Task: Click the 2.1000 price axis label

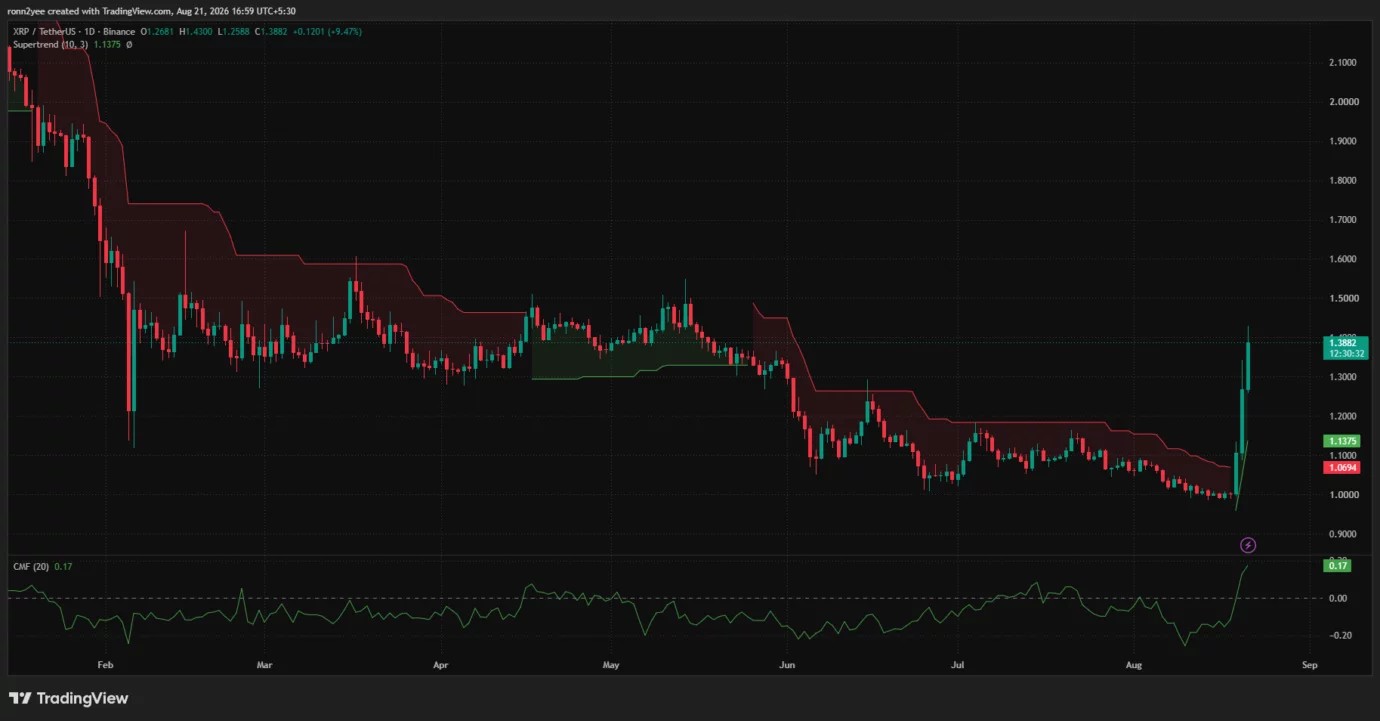Action: coord(1343,62)
